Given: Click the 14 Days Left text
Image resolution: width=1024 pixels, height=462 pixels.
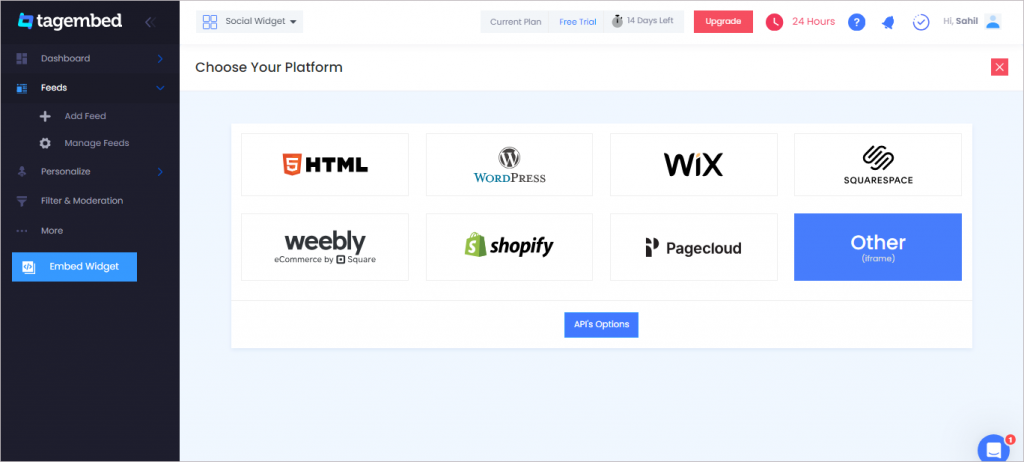Looking at the screenshot, I should pos(650,21).
